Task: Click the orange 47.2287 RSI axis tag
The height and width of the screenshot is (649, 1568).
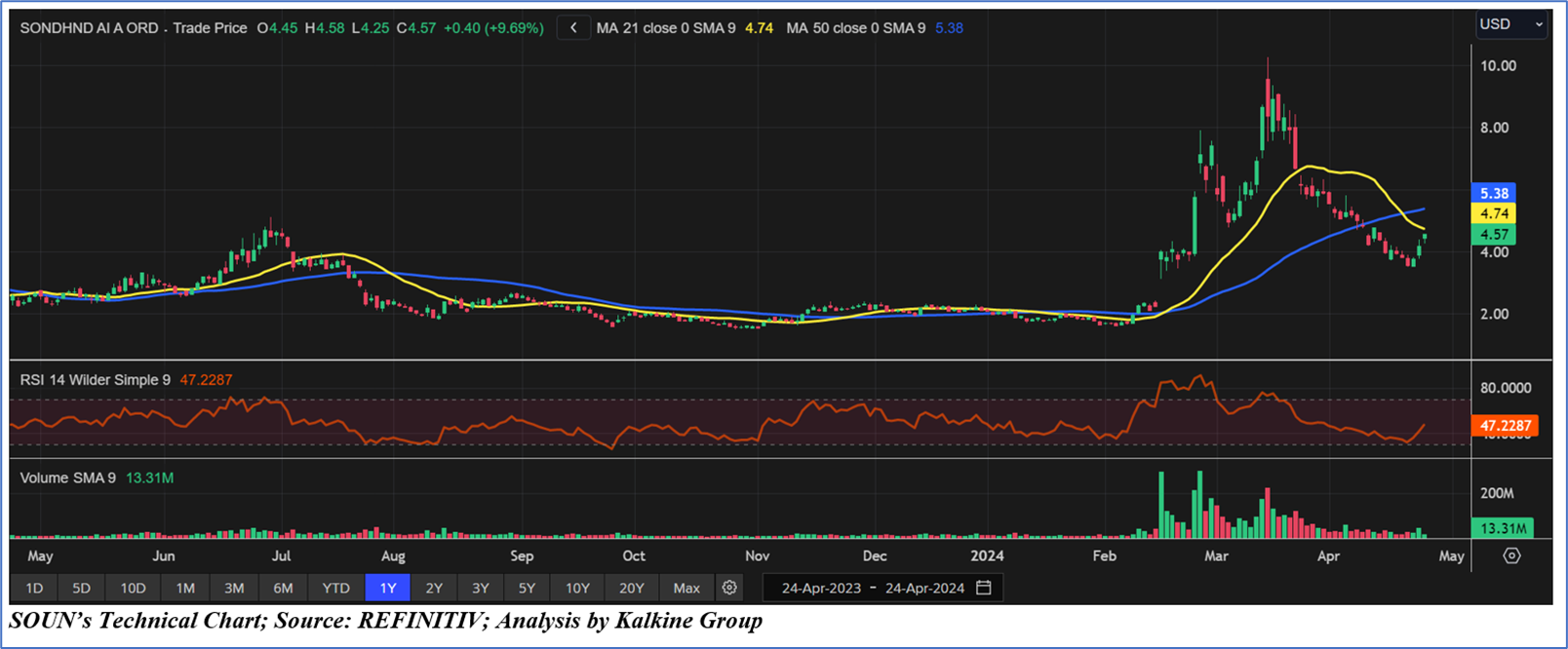Action: coord(1505,426)
